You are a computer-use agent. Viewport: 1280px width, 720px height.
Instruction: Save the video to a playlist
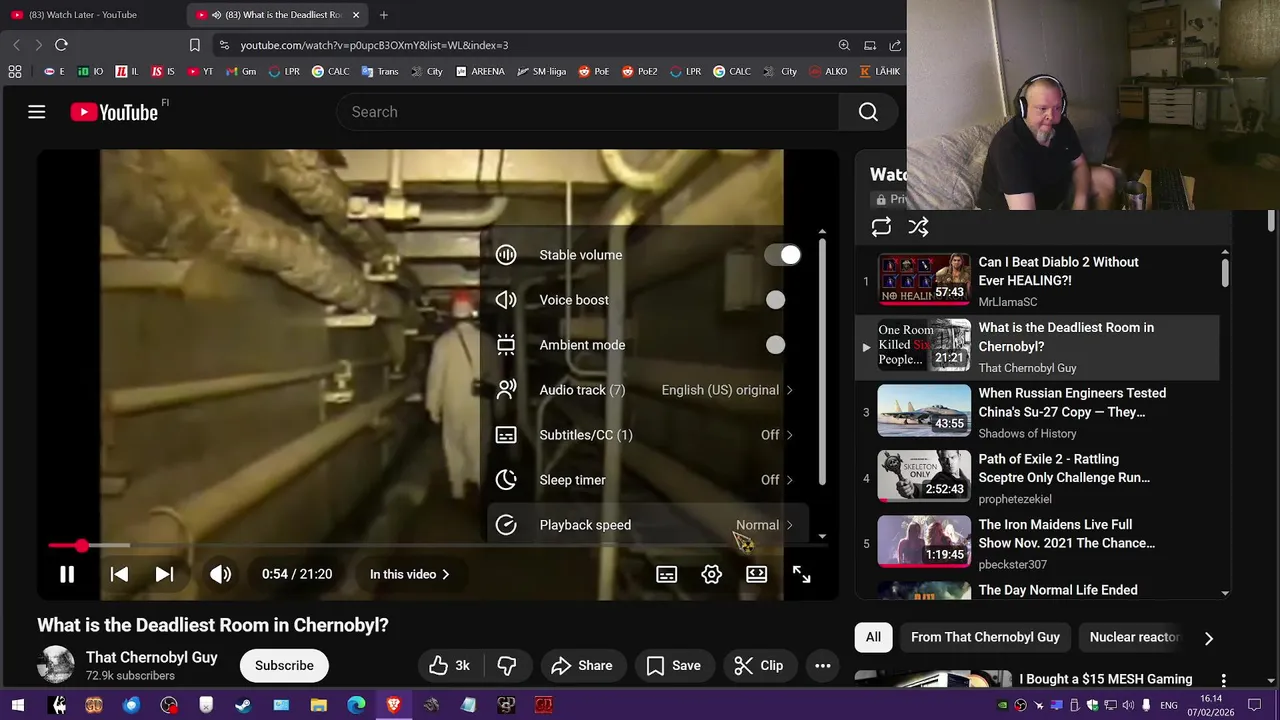coord(673,665)
